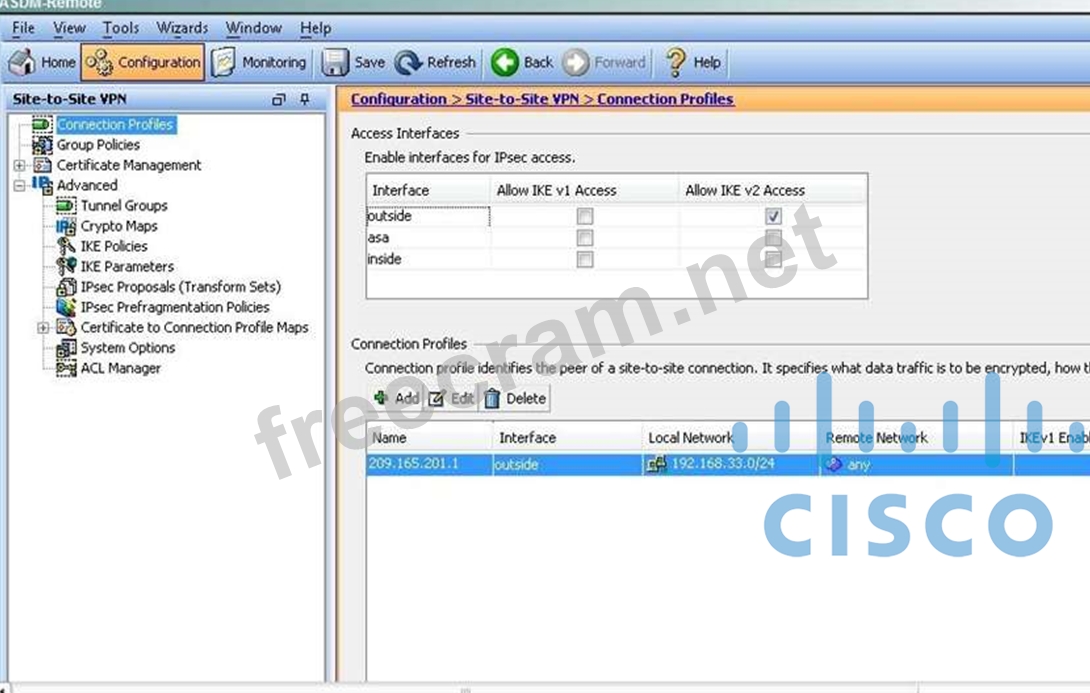Expand Certificate Management tree node
1090x693 pixels.
pos(20,165)
